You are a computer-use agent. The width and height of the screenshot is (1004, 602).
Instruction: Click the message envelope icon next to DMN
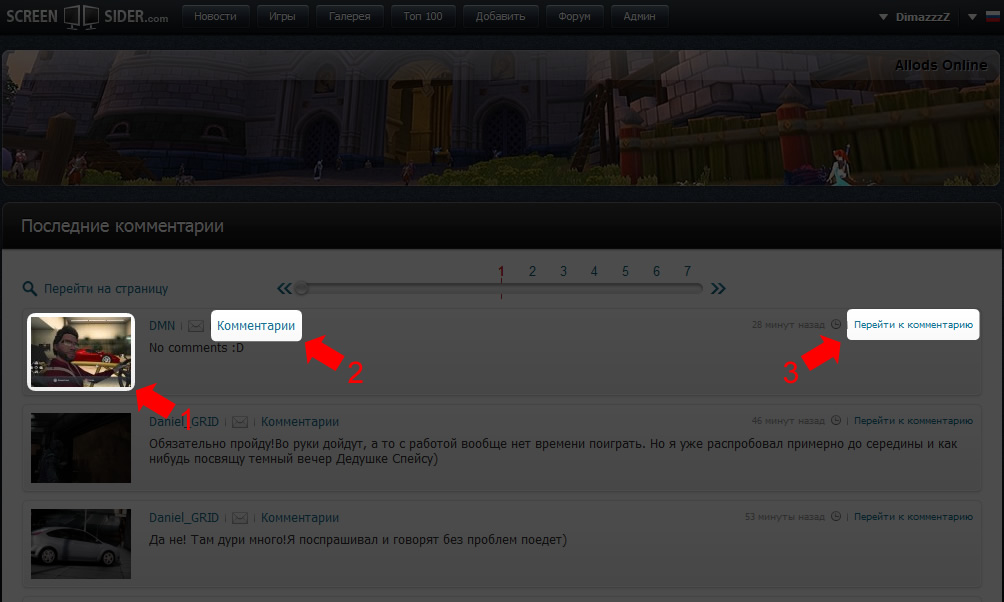(x=196, y=326)
